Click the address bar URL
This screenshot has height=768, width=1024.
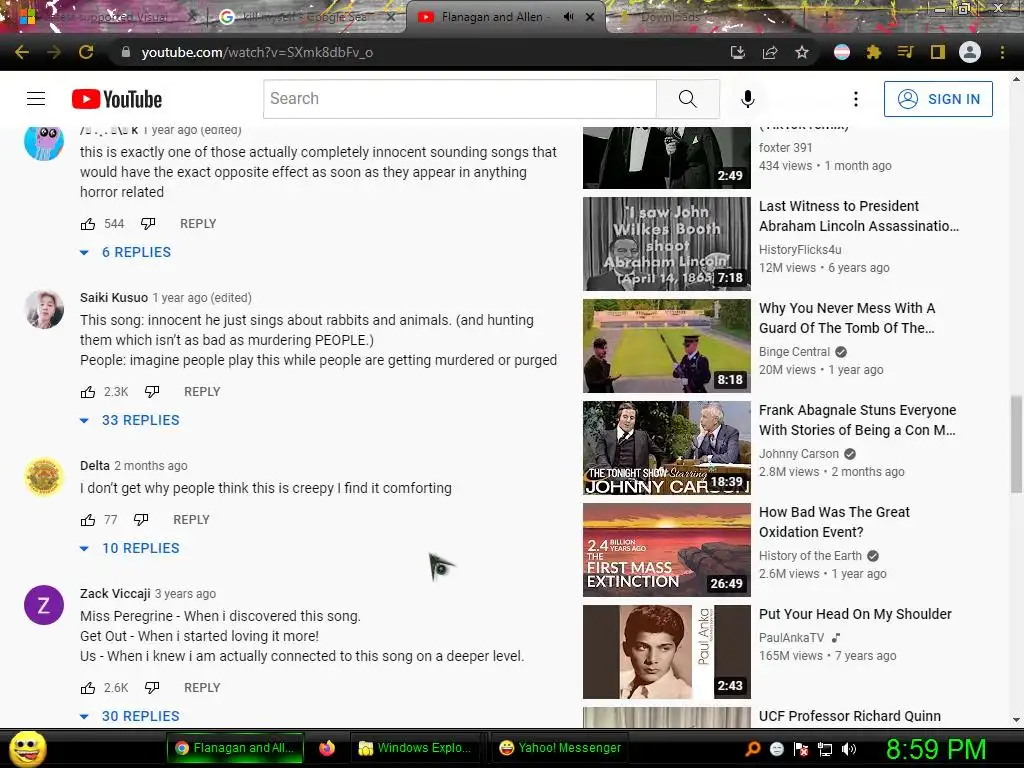click(257, 52)
